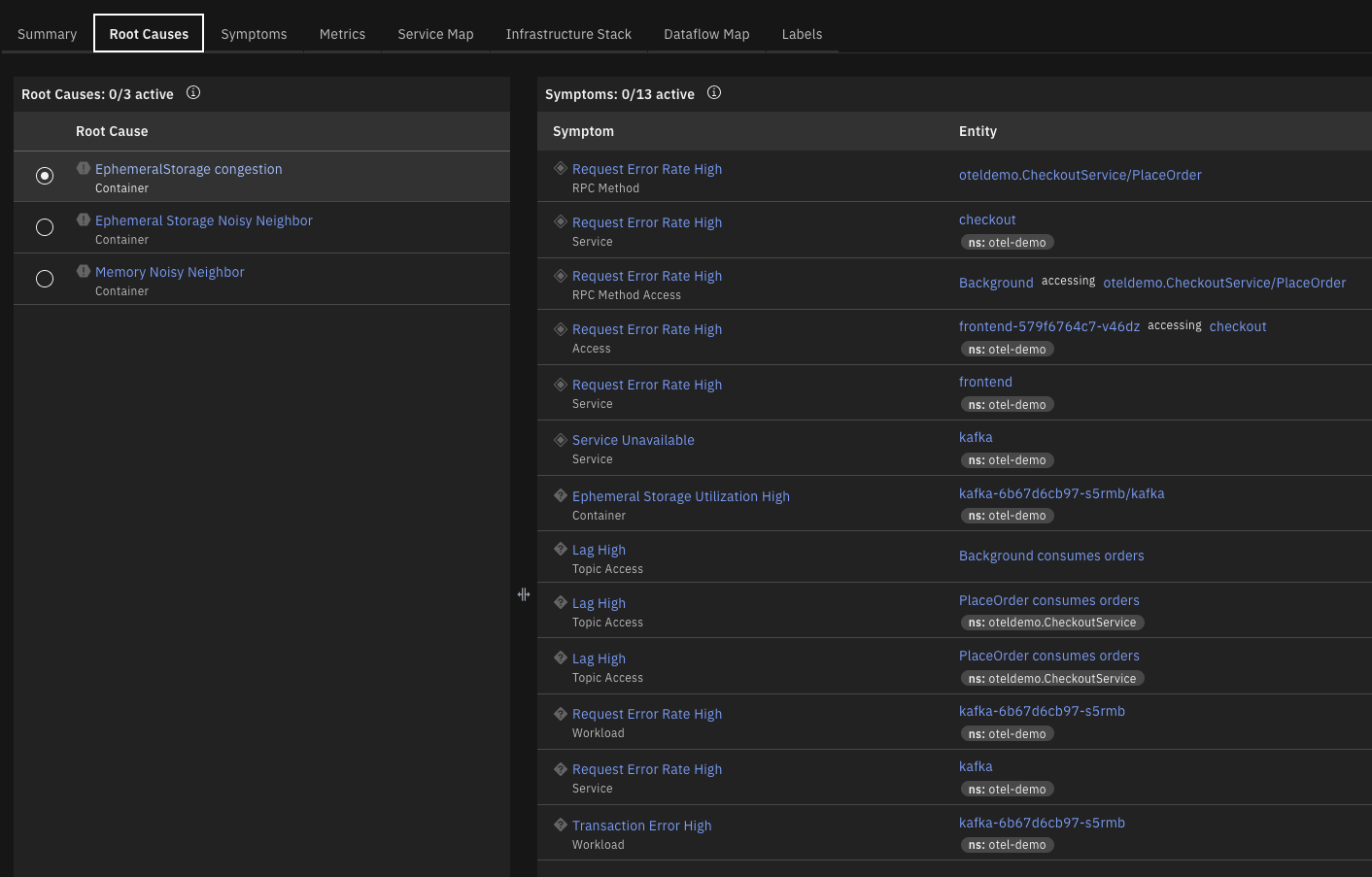Open Background consumes orders entity link
Image resolution: width=1372 pixels, height=877 pixels.
tap(1051, 556)
